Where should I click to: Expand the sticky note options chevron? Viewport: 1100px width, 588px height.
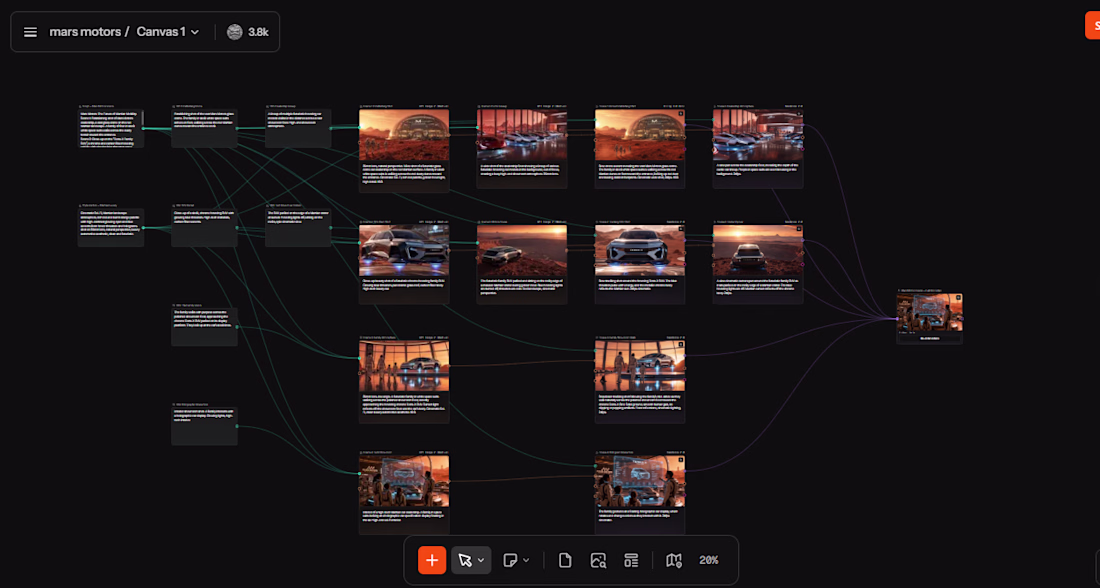point(526,560)
